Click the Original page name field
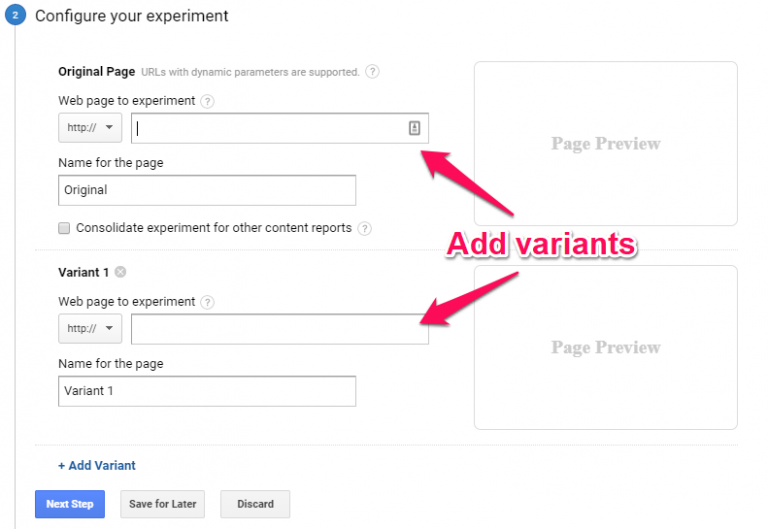Screen dimensions: 768x529 207,191
